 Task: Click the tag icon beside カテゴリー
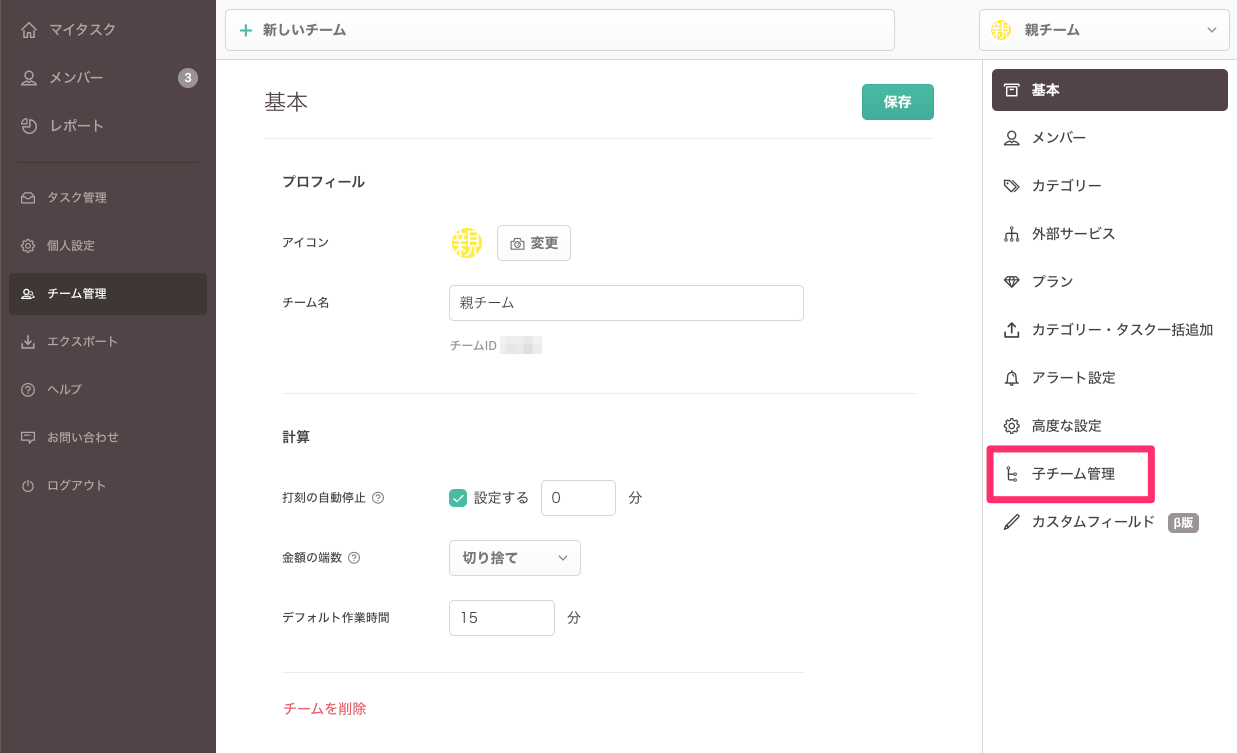tap(1011, 186)
